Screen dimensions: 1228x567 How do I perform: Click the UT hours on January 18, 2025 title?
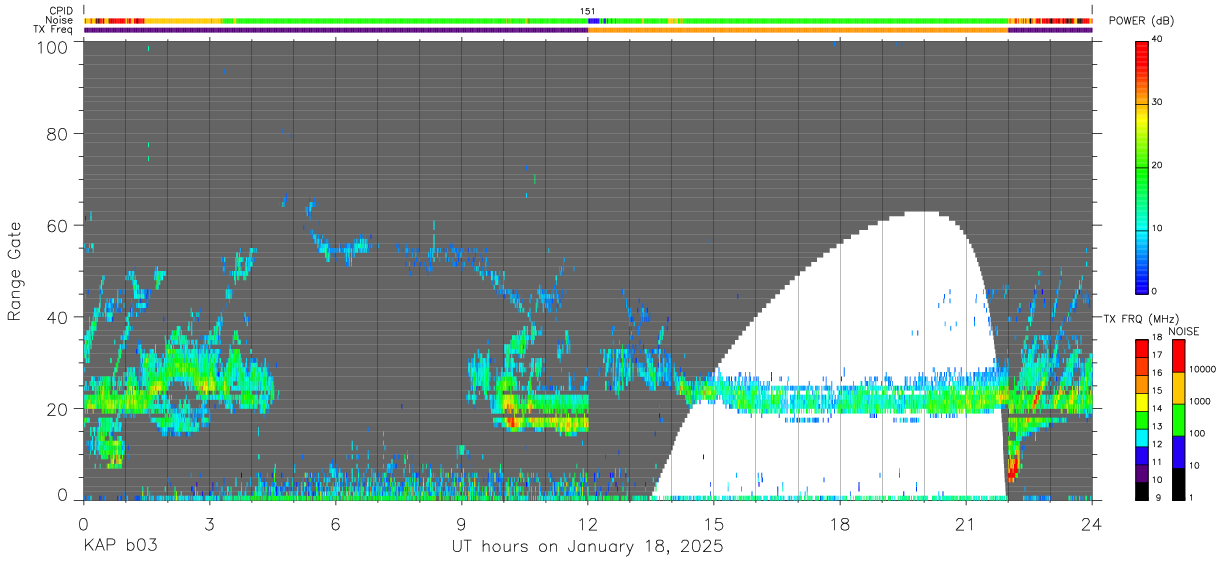tap(587, 547)
